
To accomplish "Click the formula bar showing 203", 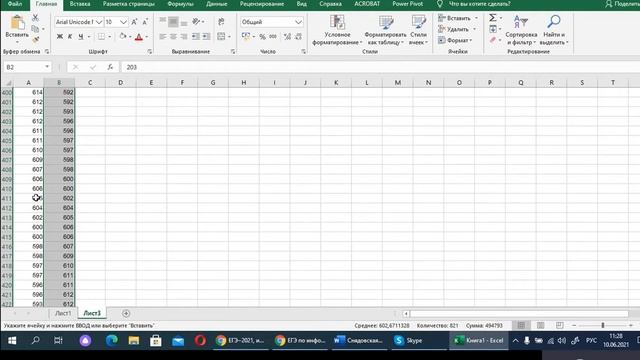I will tap(380, 67).
